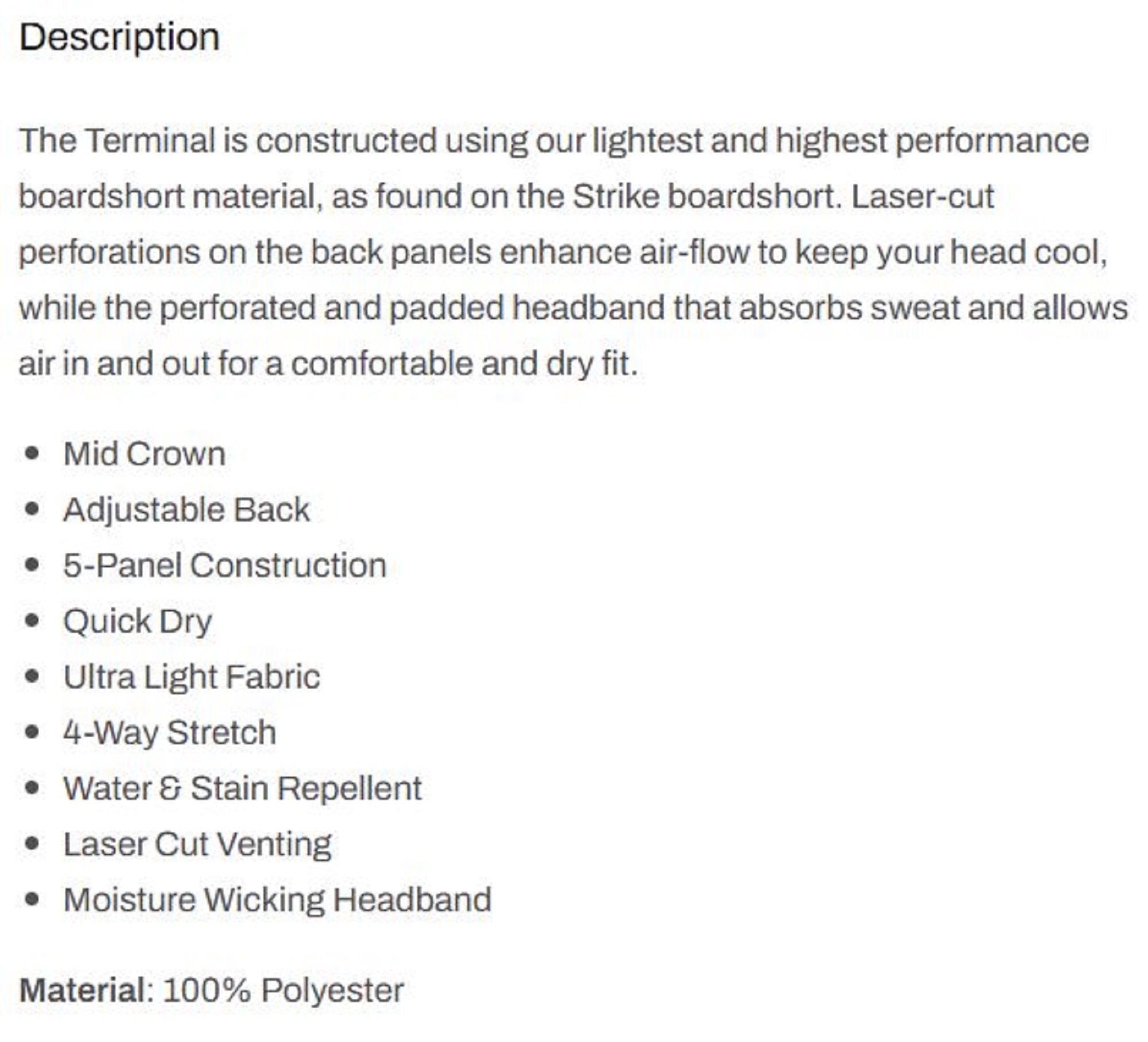
Task: Click the bullet point beside Mid Crown
Action: point(33,454)
